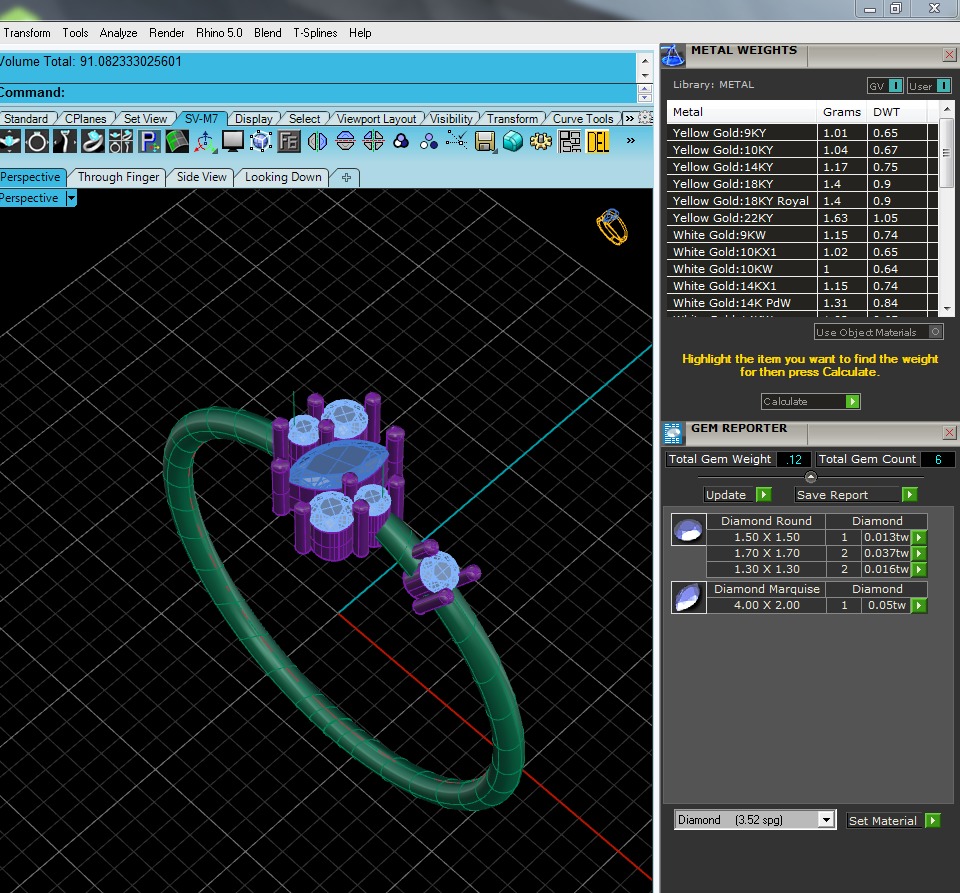Click the Metal Weights panel scale icon
Viewport: 960px width, 893px height.
point(673,56)
